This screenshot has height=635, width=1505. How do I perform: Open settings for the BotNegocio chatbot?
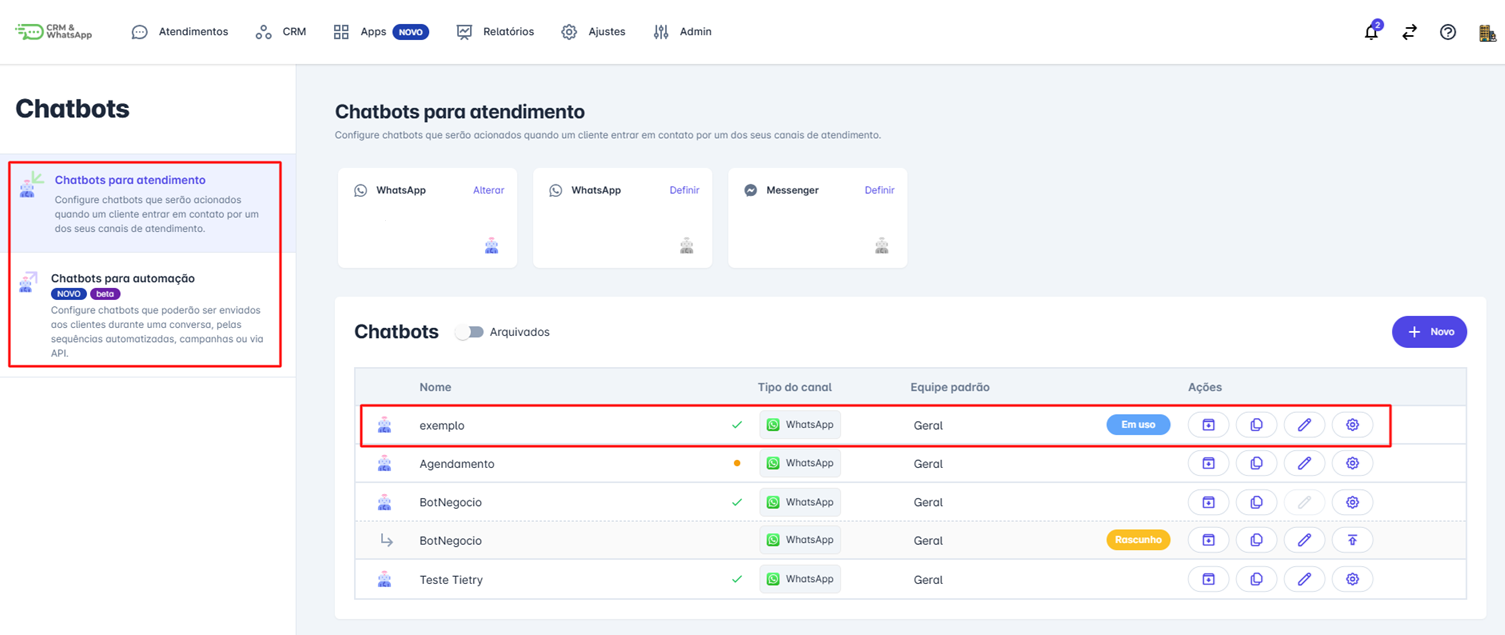(x=1352, y=501)
